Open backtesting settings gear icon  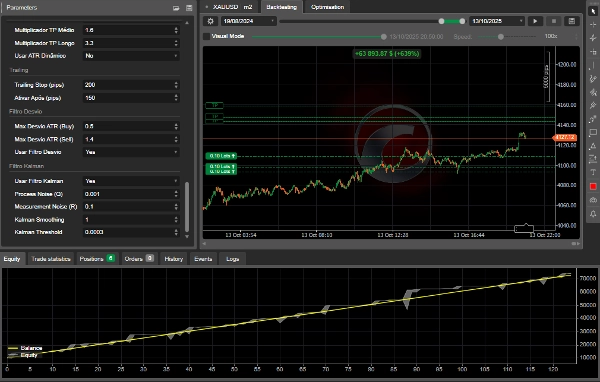[210, 21]
